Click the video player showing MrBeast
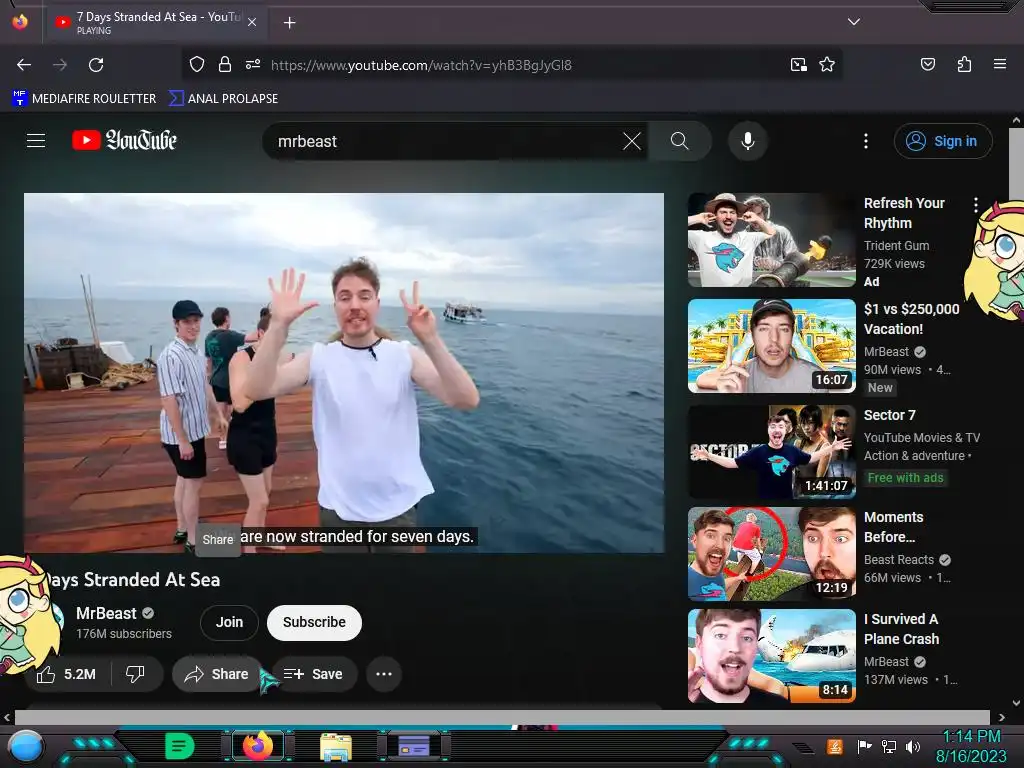 coord(344,373)
